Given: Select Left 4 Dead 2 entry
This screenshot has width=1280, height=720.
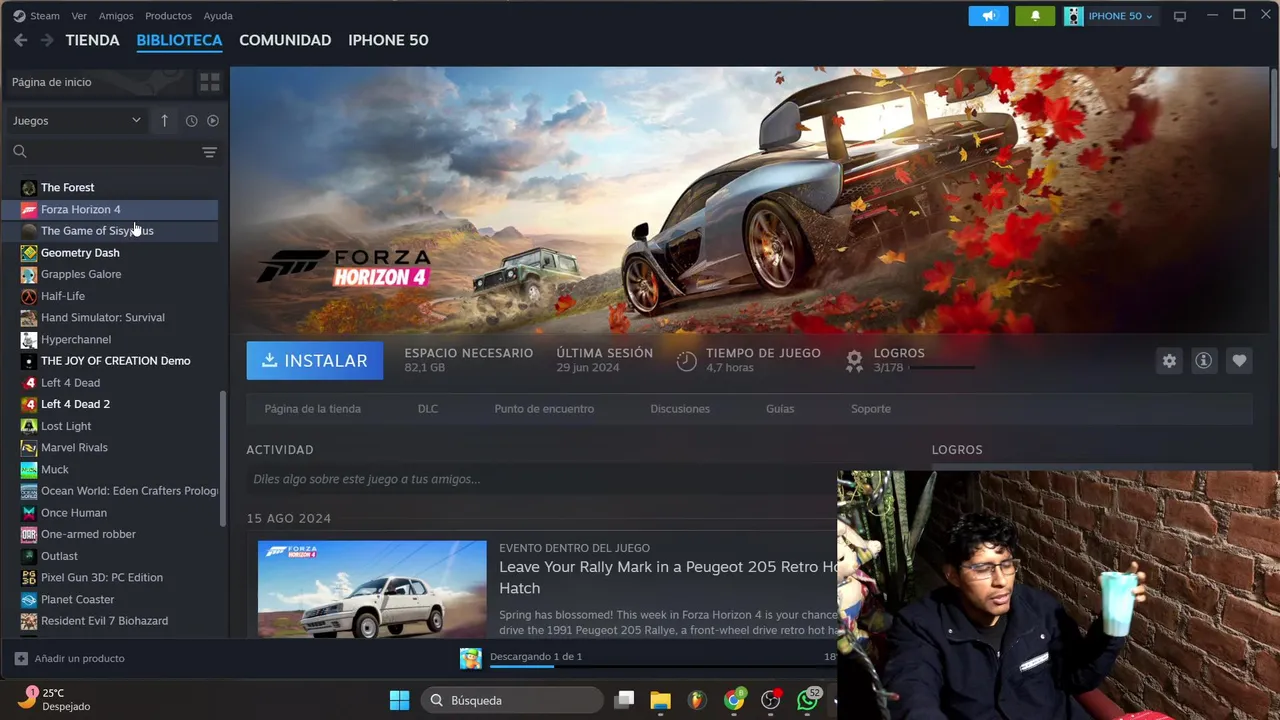Looking at the screenshot, I should click(110, 404).
